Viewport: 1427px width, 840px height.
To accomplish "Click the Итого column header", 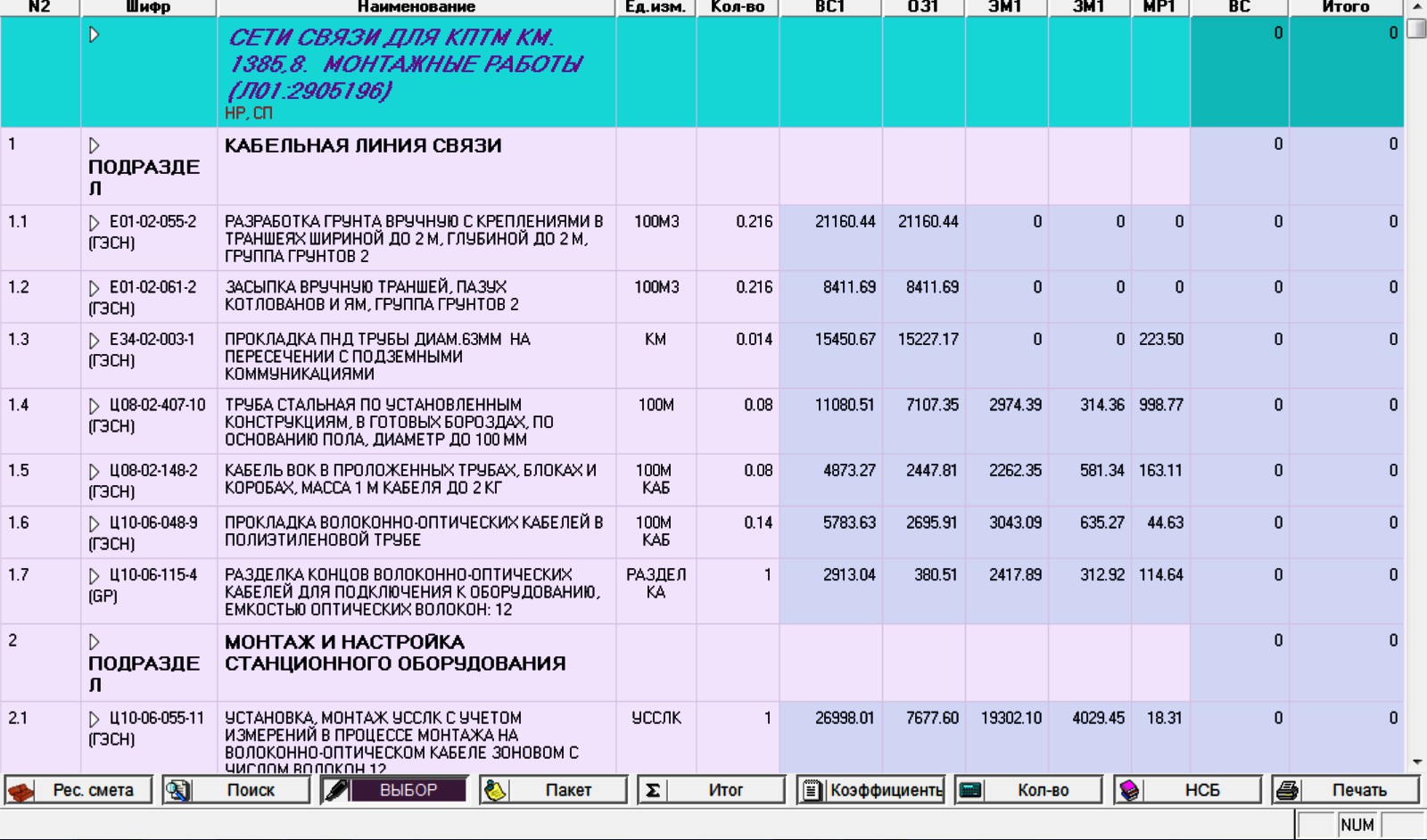I will [x=1346, y=7].
